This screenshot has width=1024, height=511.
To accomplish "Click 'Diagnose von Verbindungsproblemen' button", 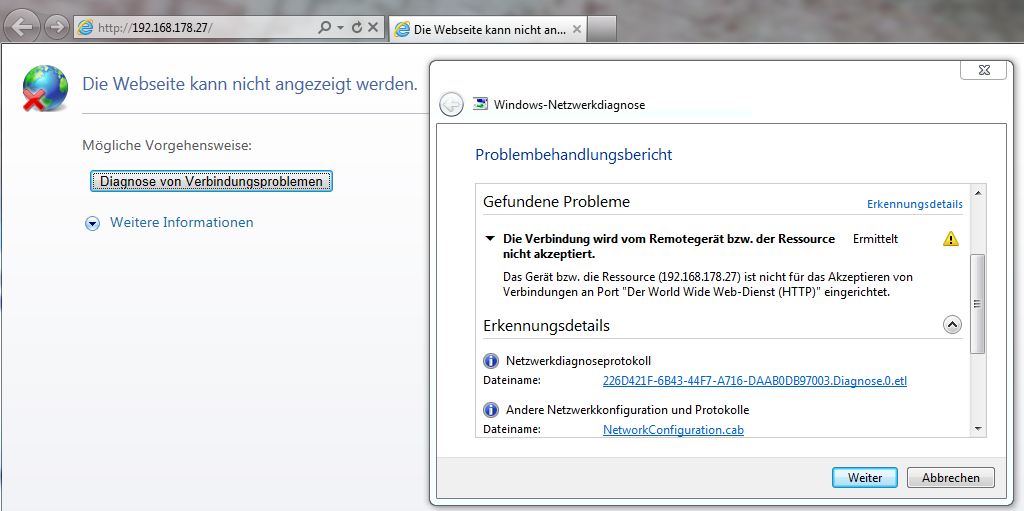I will pyautogui.click(x=211, y=181).
